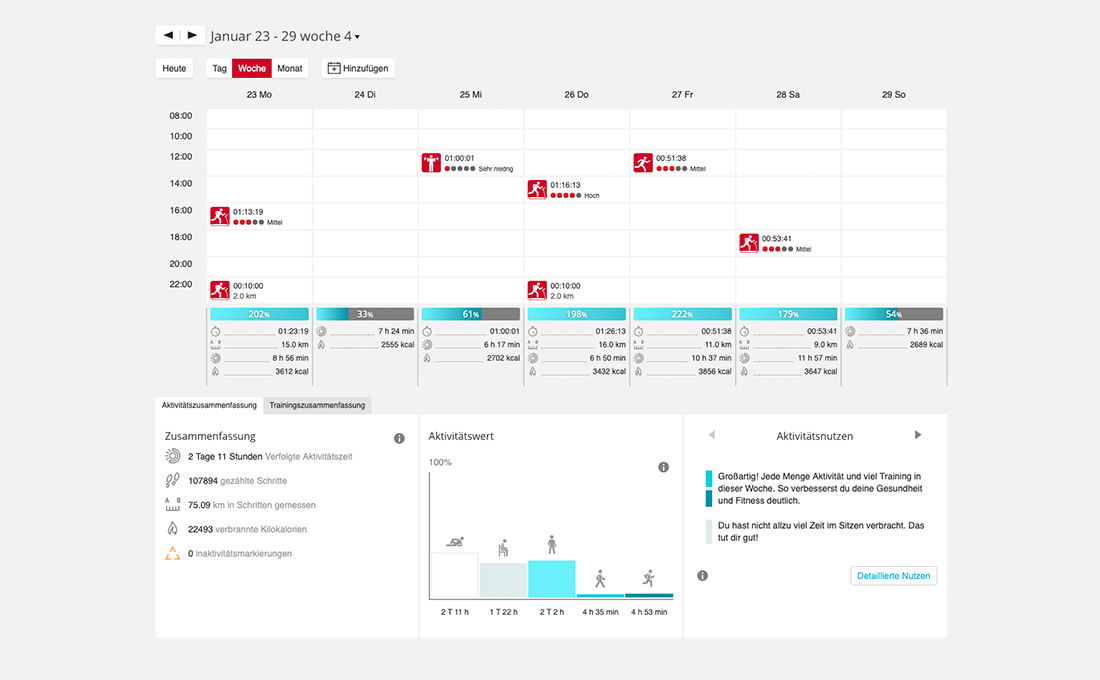Click the Hinzufügen button
Viewport: 1100px width, 680px height.
[x=358, y=68]
